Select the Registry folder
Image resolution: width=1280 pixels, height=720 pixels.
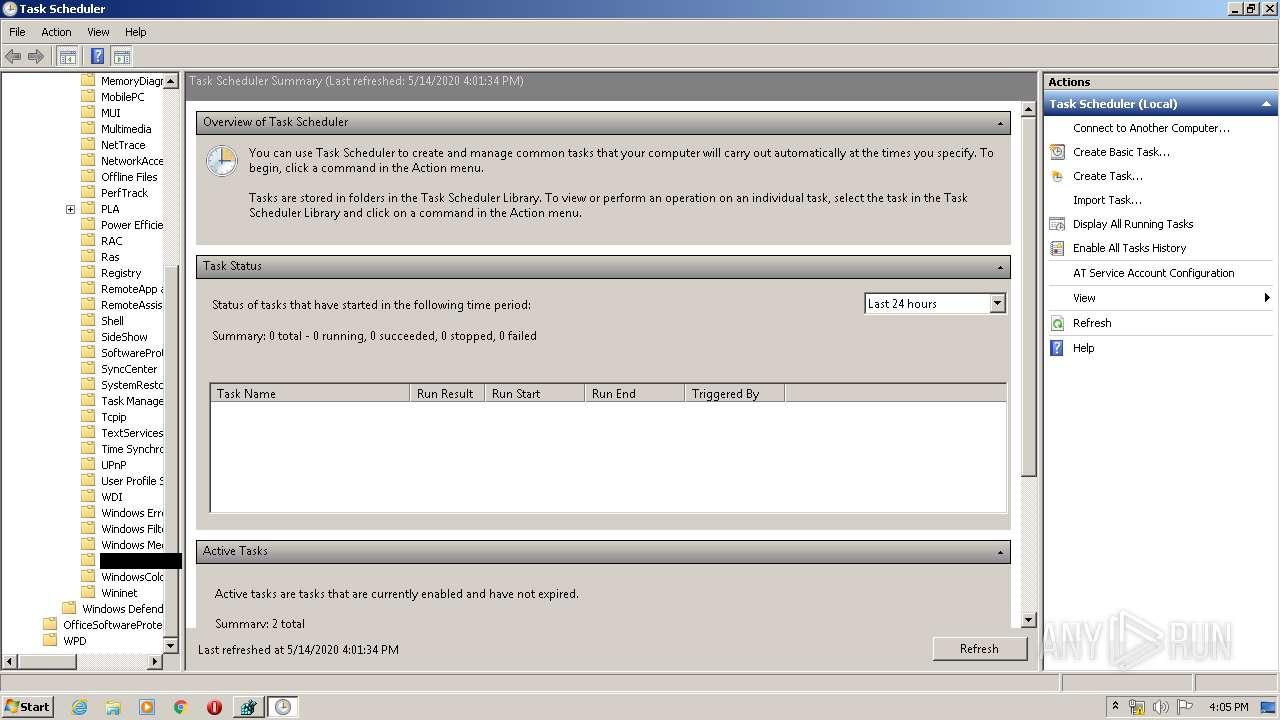121,273
